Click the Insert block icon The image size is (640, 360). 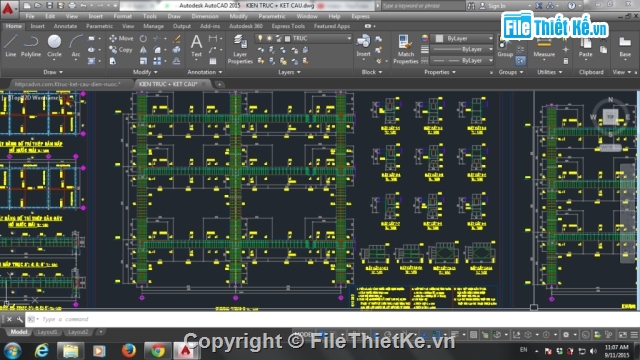[x=363, y=46]
